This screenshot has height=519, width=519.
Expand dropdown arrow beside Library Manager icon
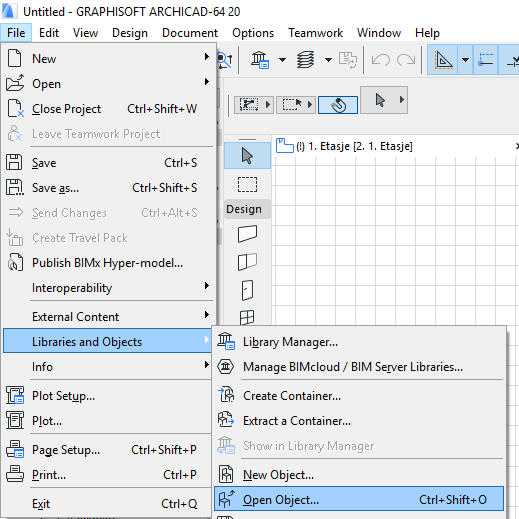(282, 60)
